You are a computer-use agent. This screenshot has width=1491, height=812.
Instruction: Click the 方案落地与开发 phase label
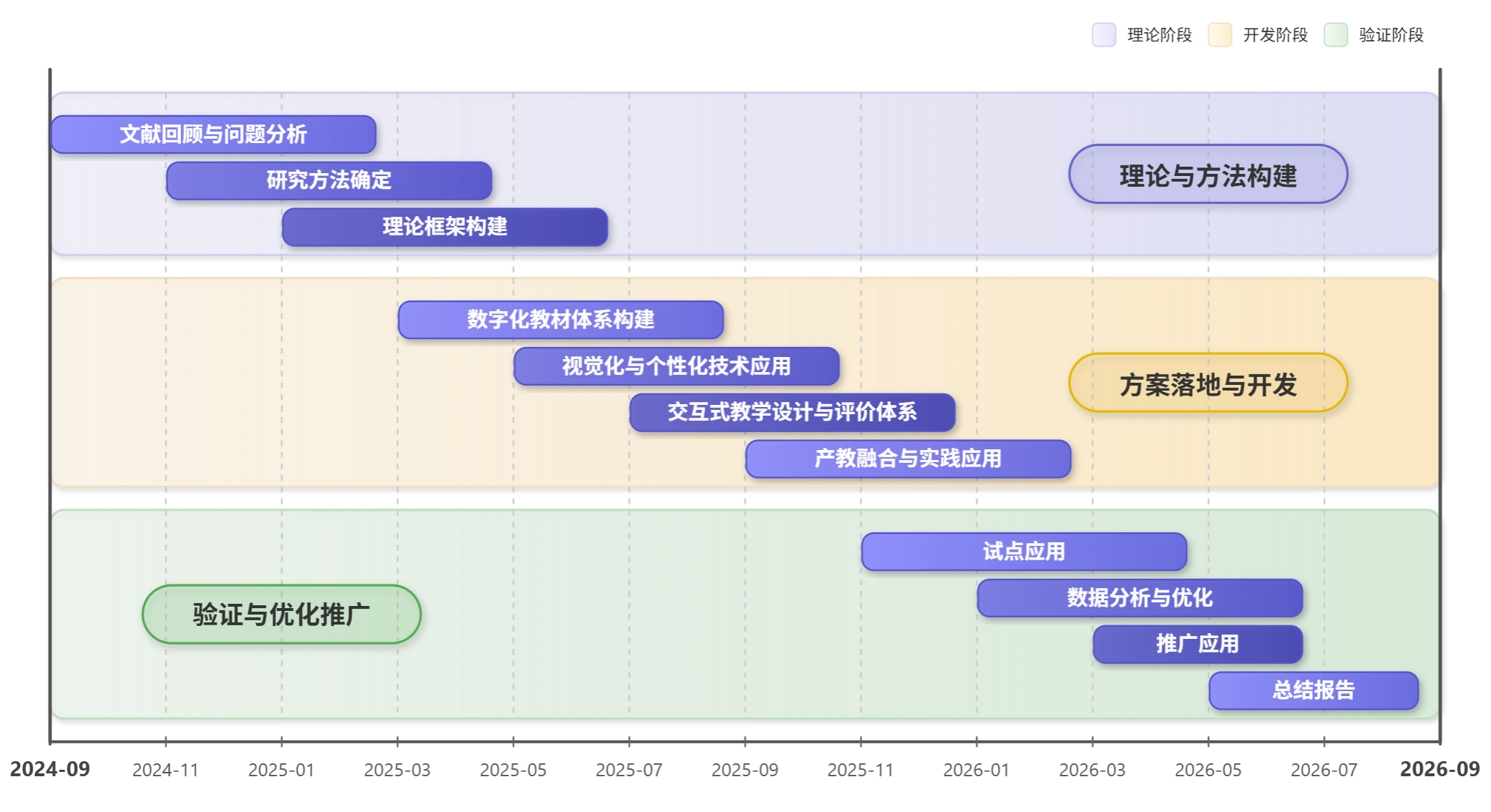tap(1208, 383)
